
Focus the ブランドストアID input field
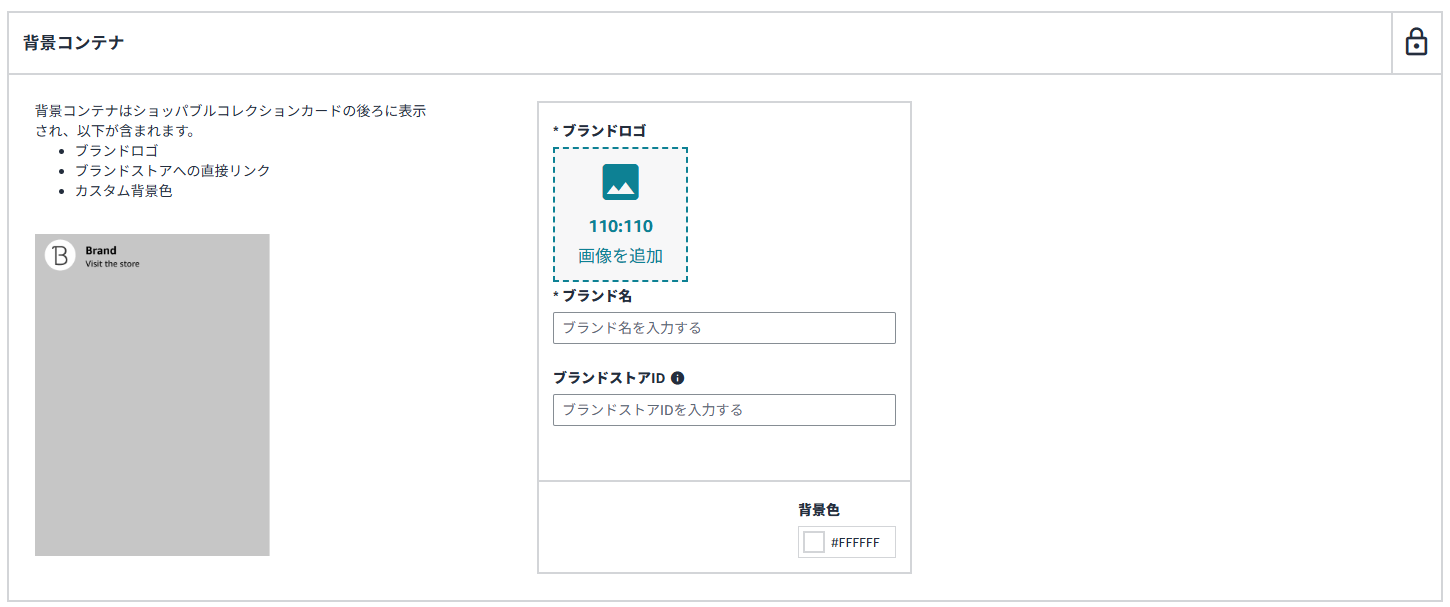coord(723,410)
